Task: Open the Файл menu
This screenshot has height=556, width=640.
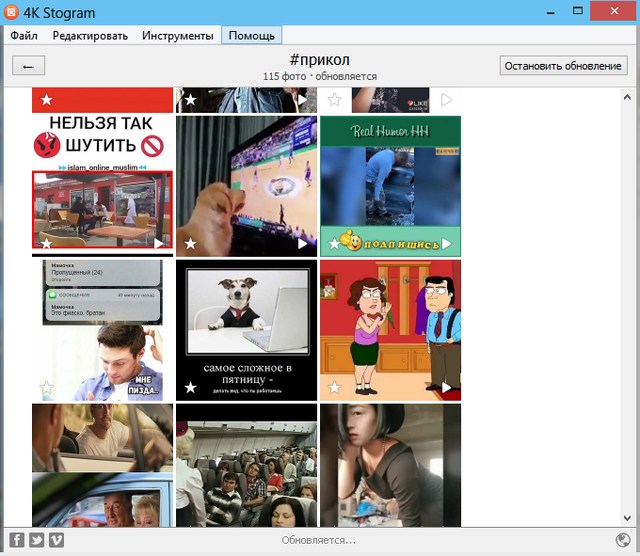Action: 24,36
